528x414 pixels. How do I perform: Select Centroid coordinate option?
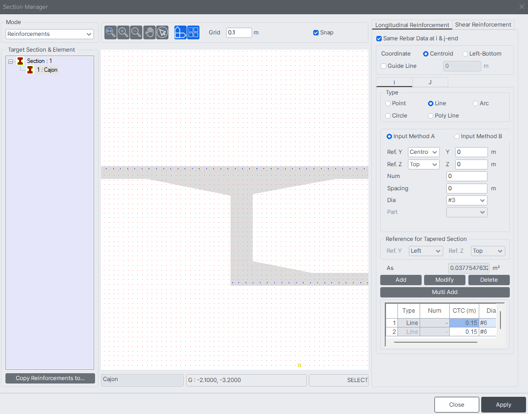[426, 54]
